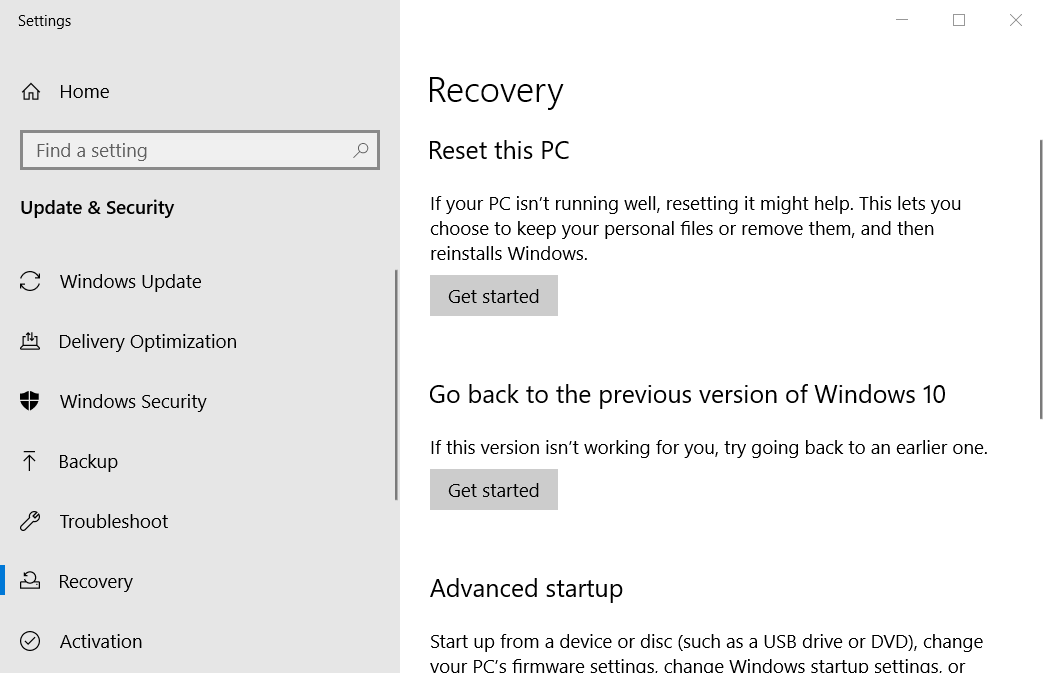Click the Windows Update sync arrows icon
Screen dimensions: 1045x673
click(30, 281)
